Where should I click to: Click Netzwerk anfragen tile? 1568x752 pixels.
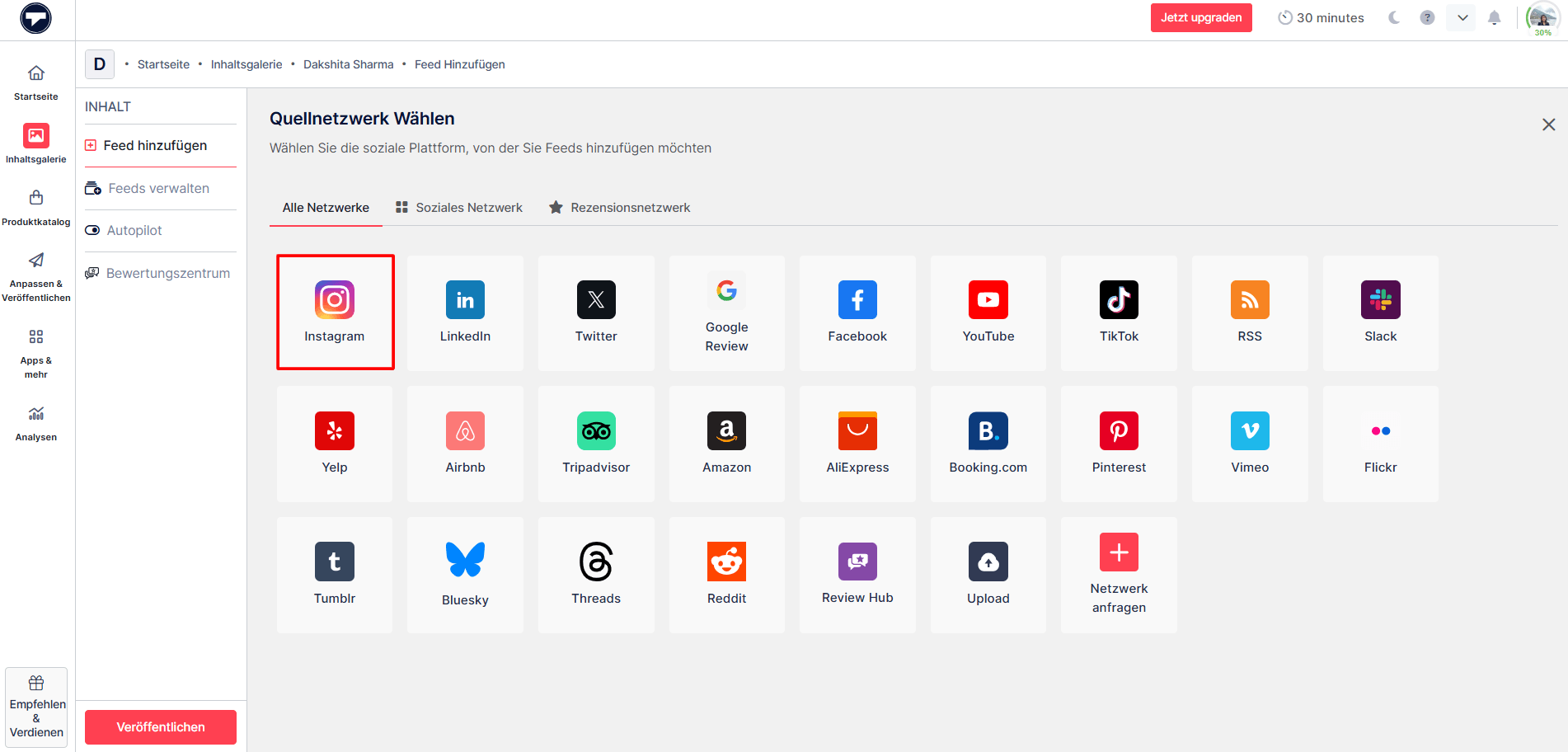coord(1119,575)
